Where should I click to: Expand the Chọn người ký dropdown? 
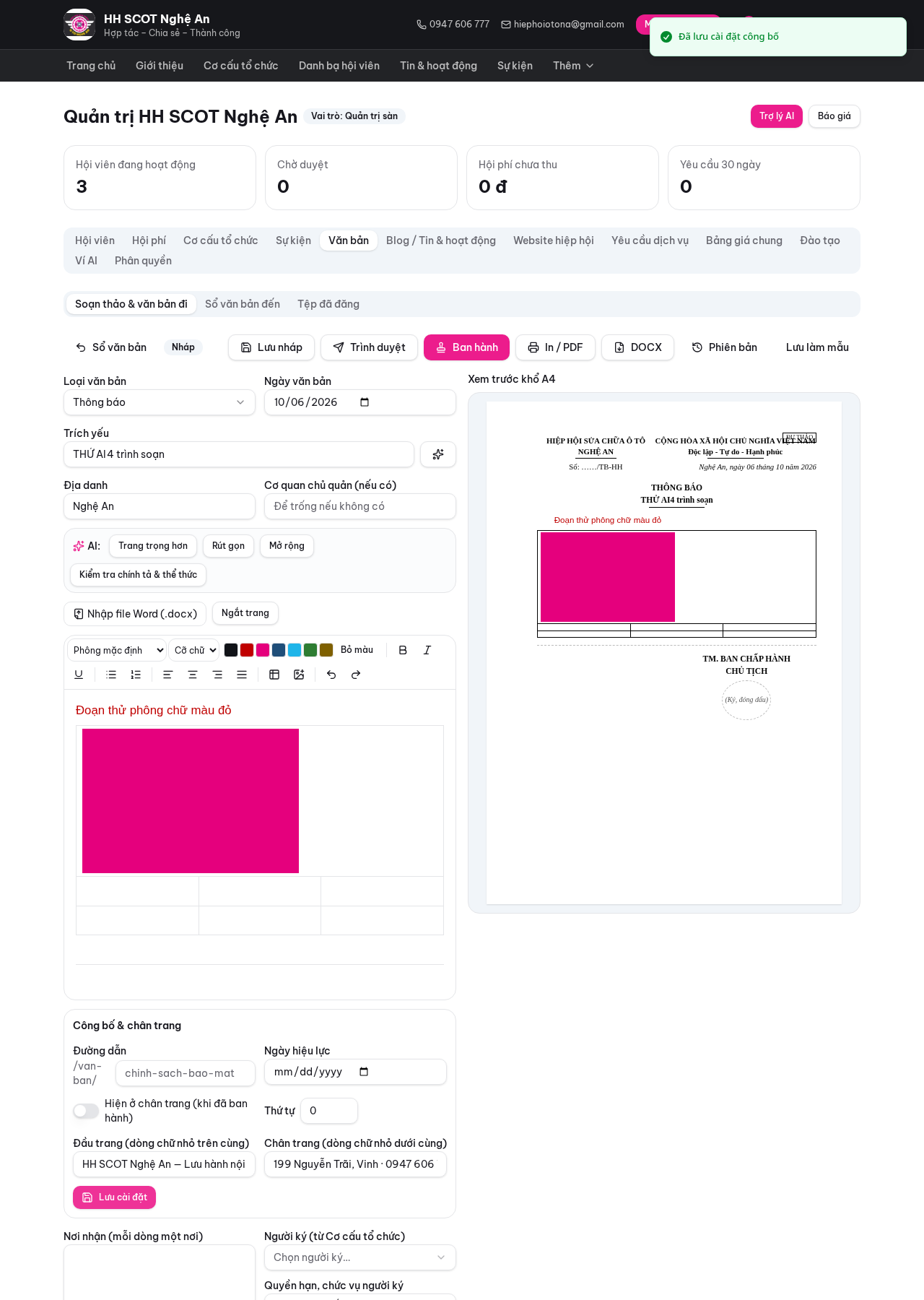point(360,1257)
